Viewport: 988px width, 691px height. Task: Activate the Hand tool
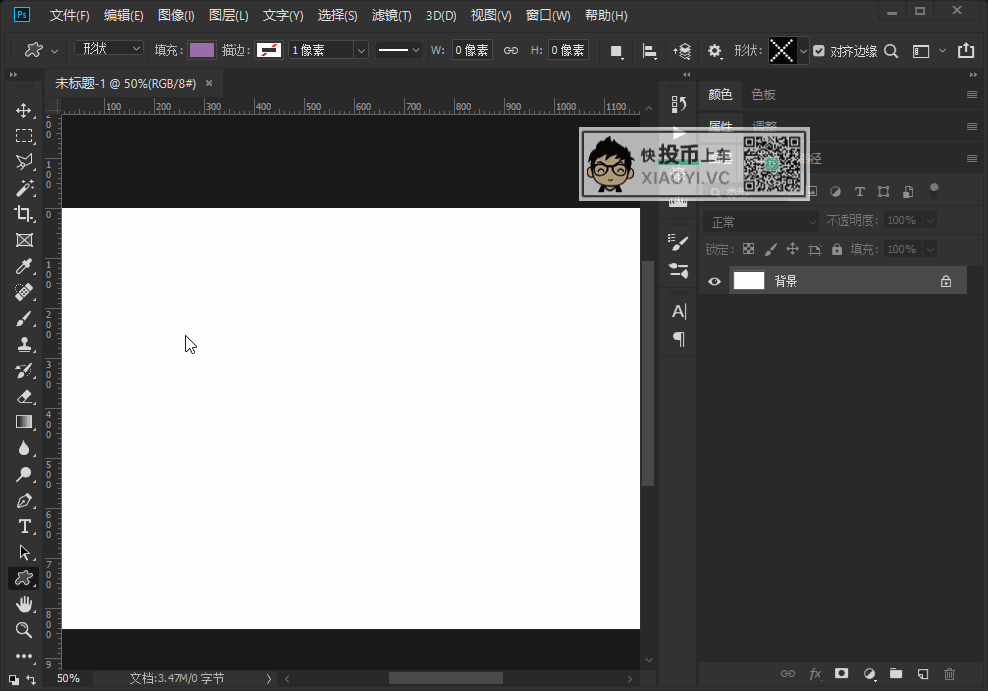[24, 604]
